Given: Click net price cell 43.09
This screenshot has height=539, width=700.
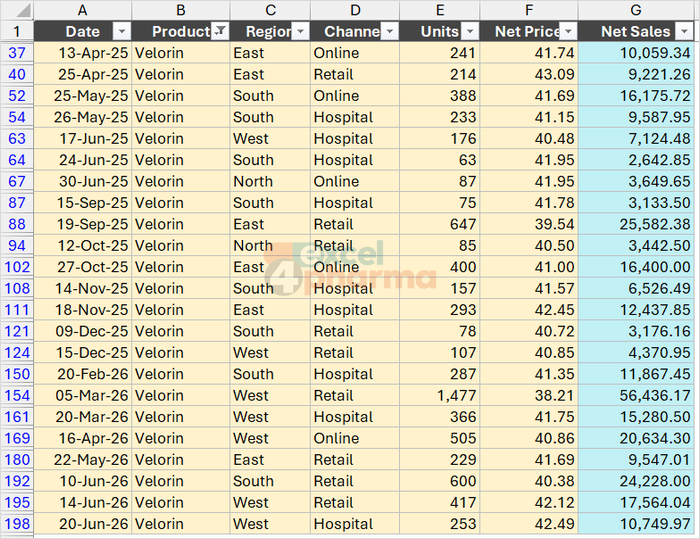Looking at the screenshot, I should pos(529,74).
